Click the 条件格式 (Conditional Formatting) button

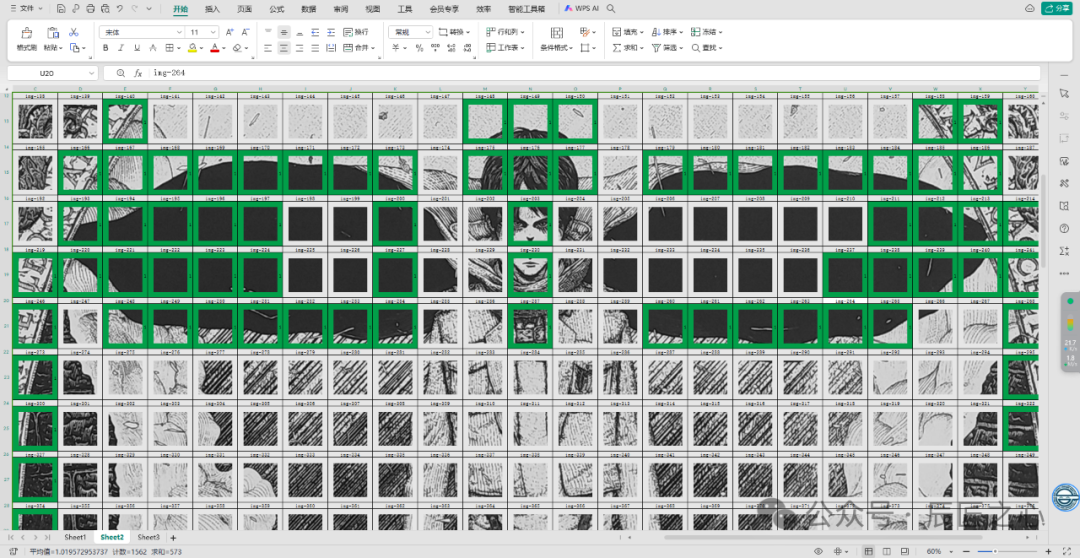[557, 40]
